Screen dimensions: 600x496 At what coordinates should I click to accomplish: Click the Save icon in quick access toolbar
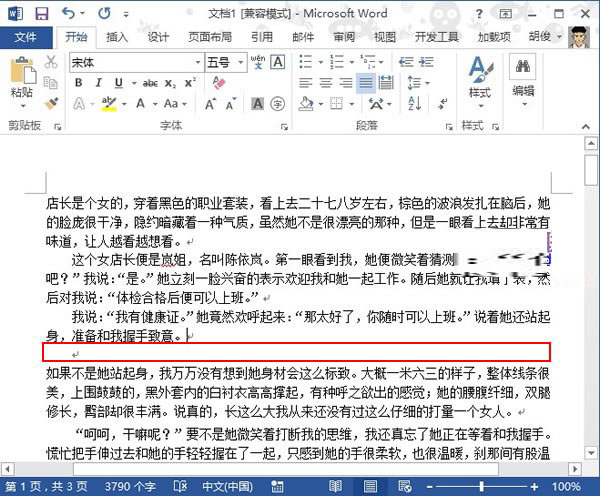click(41, 14)
